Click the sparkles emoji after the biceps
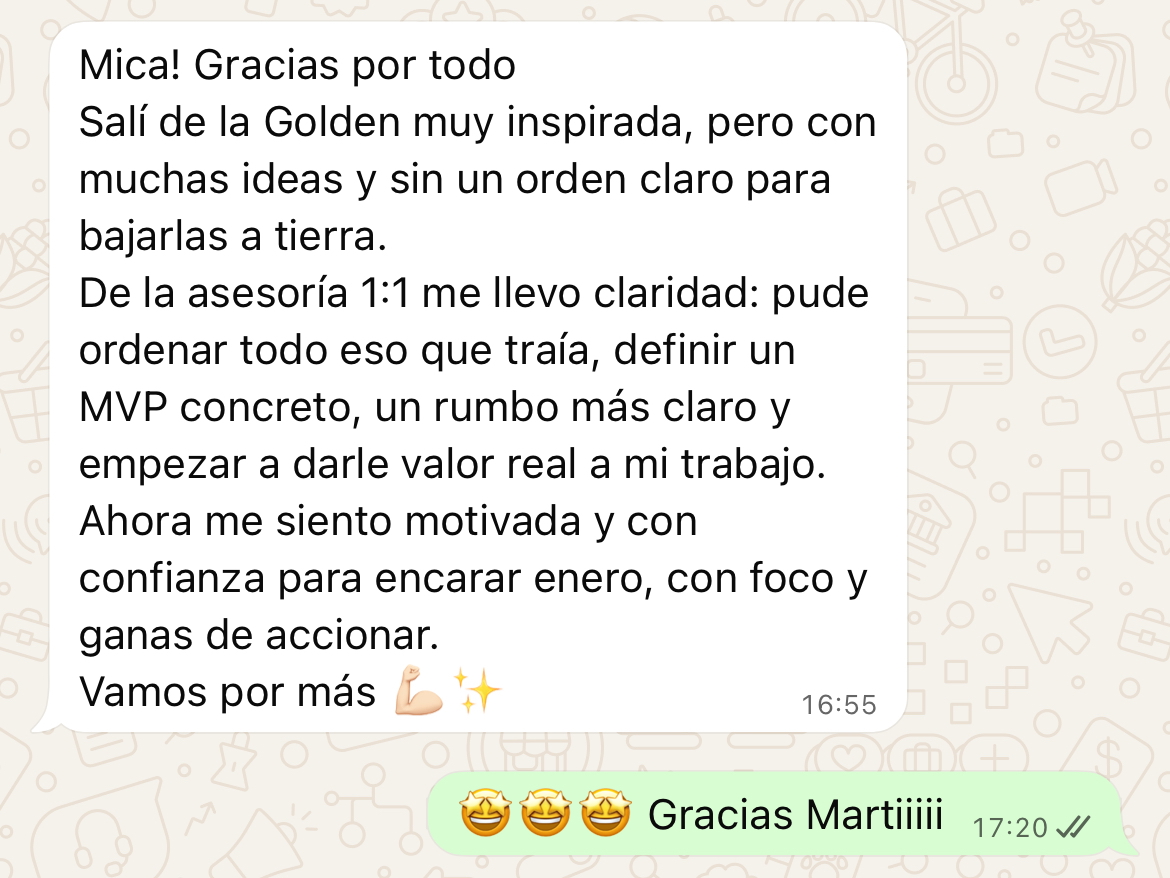The image size is (1170, 878). [478, 692]
